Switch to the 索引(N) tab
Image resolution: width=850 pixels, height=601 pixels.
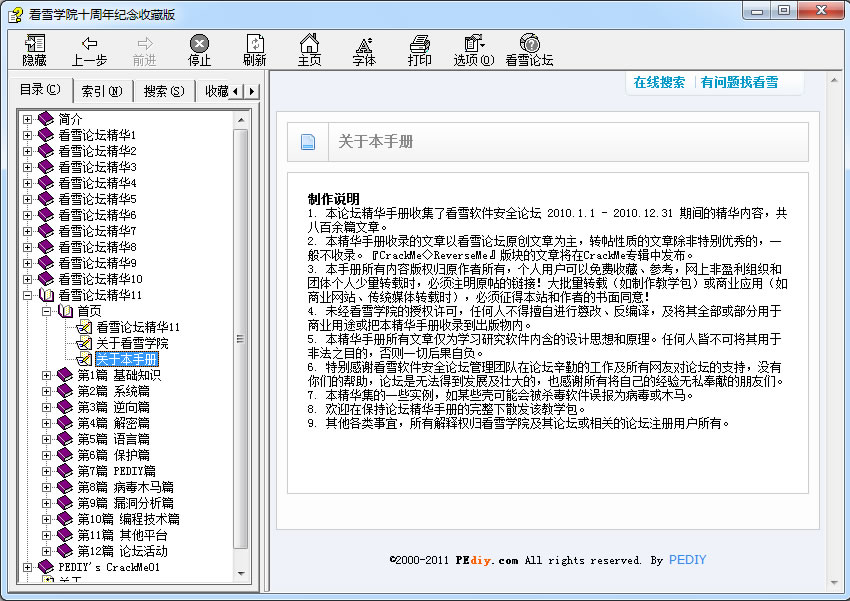click(102, 91)
